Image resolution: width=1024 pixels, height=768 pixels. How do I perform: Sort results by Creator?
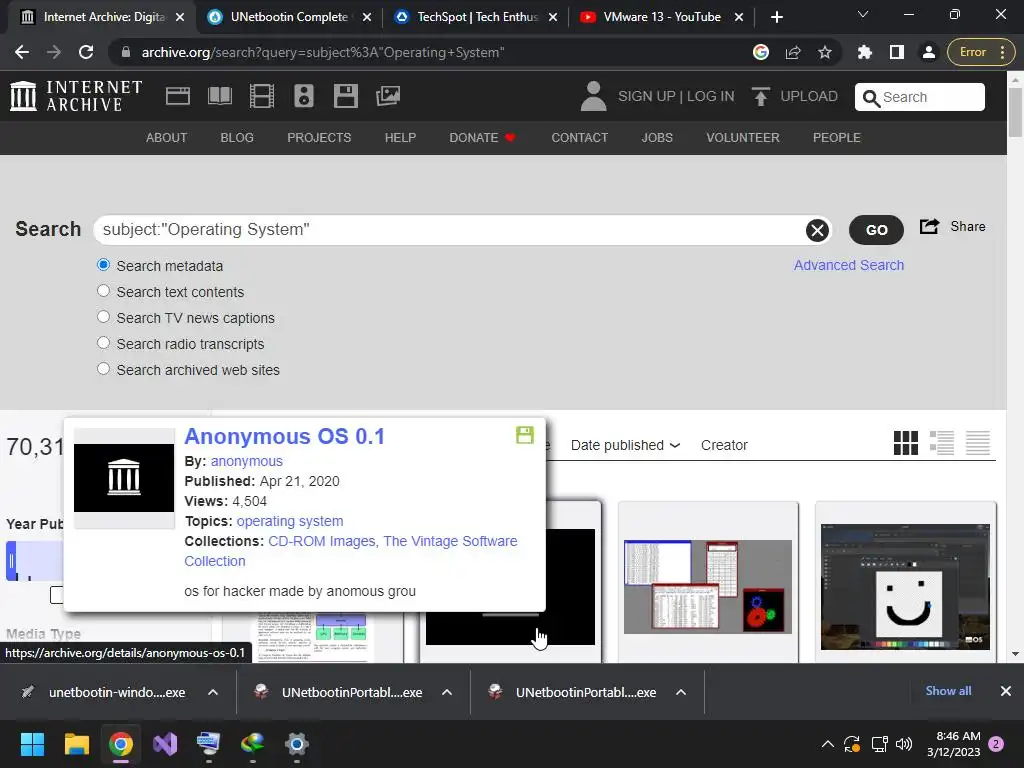coord(724,445)
